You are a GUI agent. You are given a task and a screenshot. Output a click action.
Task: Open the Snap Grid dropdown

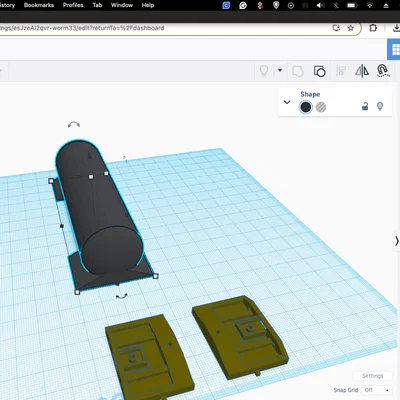pos(377,390)
